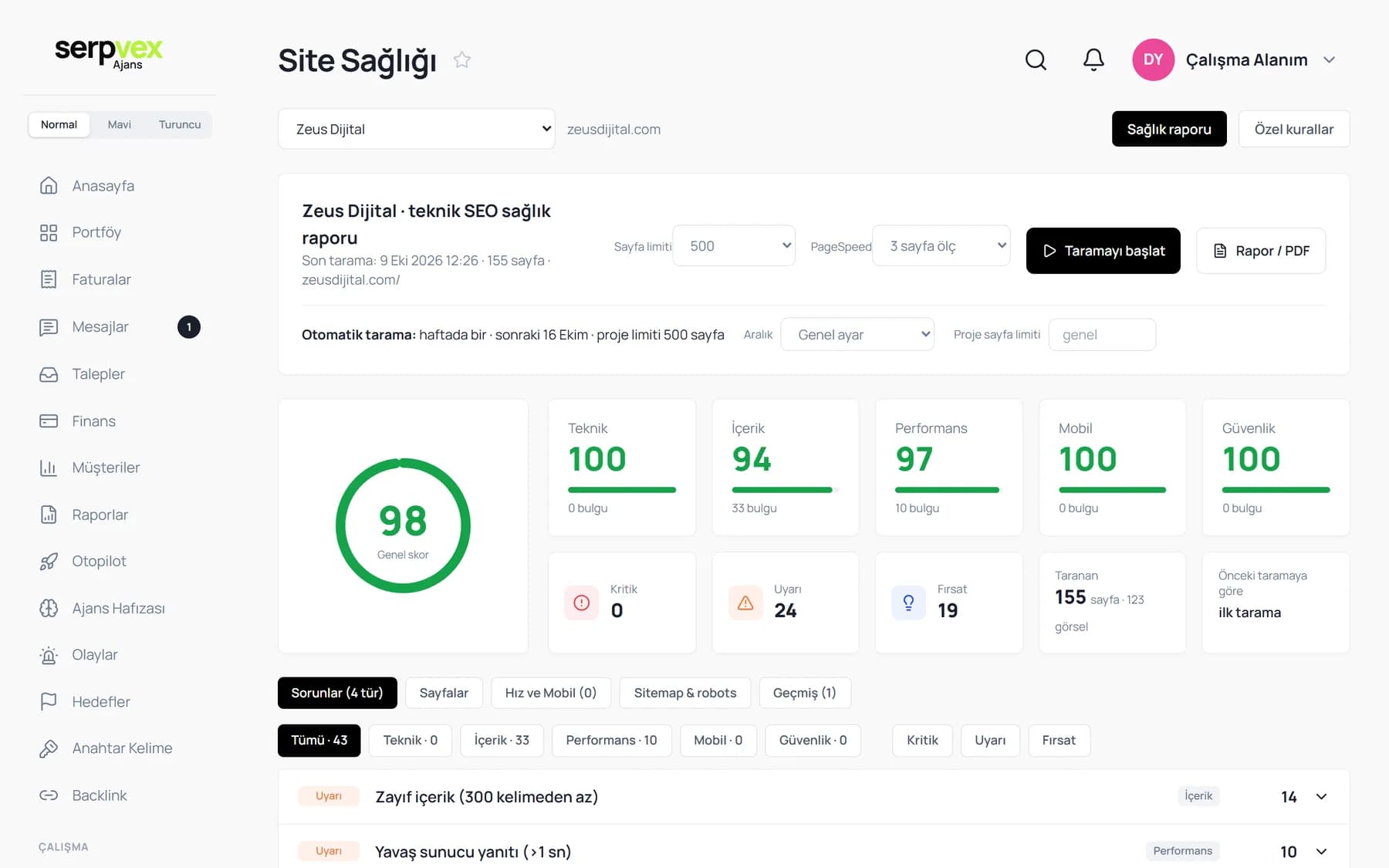Open Anasayfa home icon in sidebar
This screenshot has width=1389, height=868.
49,185
